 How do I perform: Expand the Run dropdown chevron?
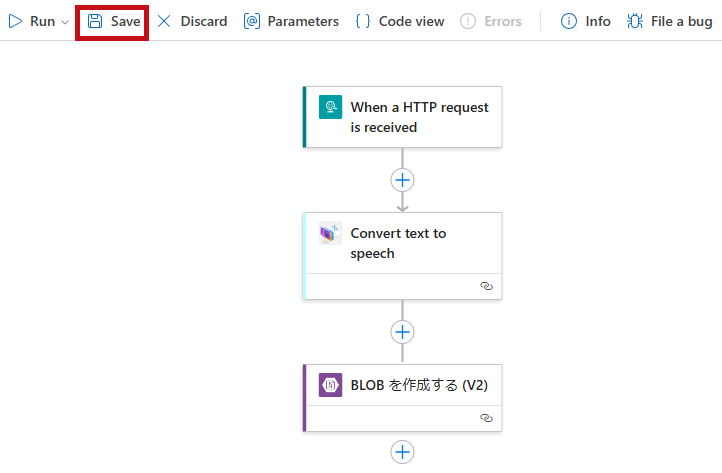[x=65, y=22]
